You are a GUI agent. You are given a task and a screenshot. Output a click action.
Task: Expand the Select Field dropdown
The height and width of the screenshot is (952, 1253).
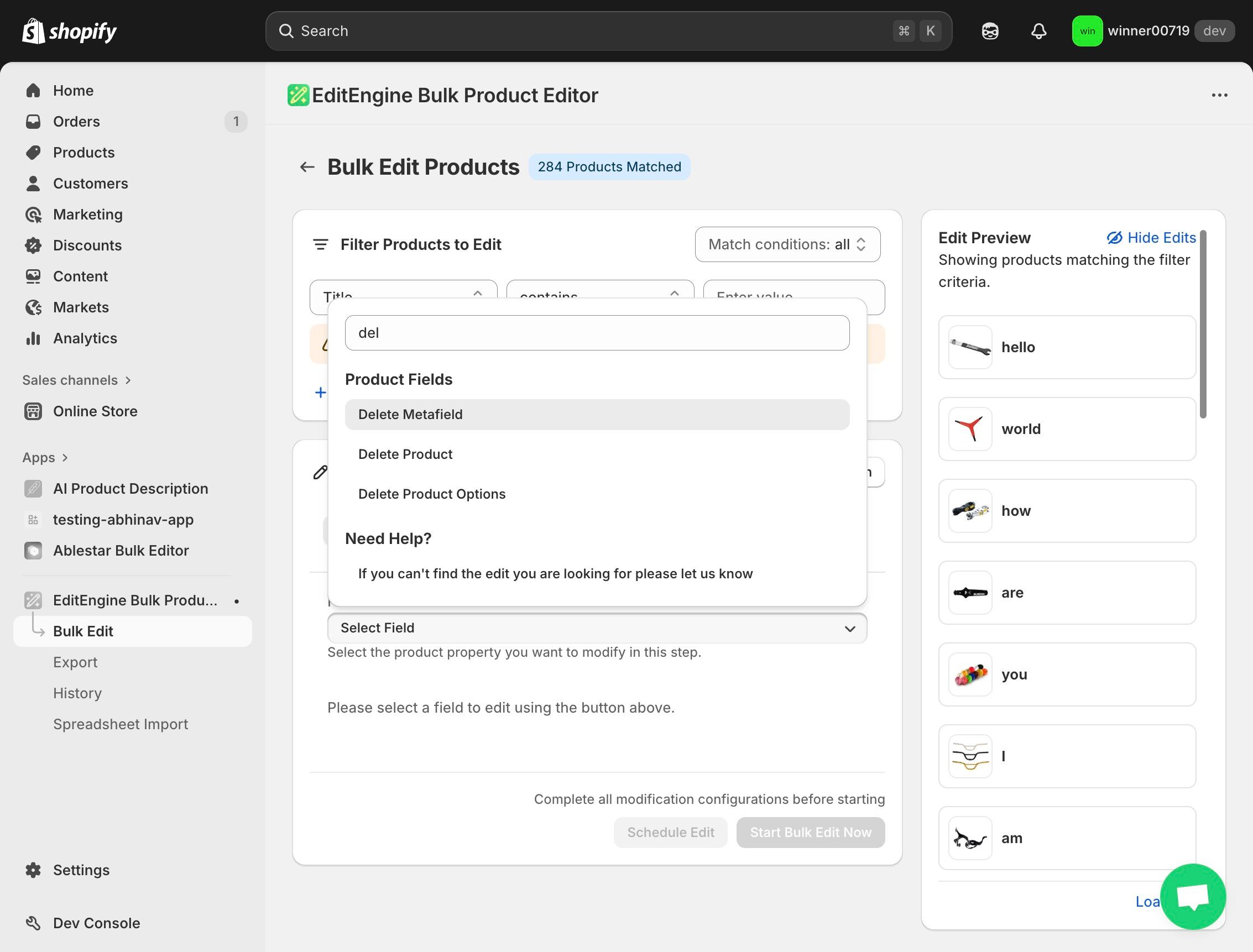pos(596,628)
